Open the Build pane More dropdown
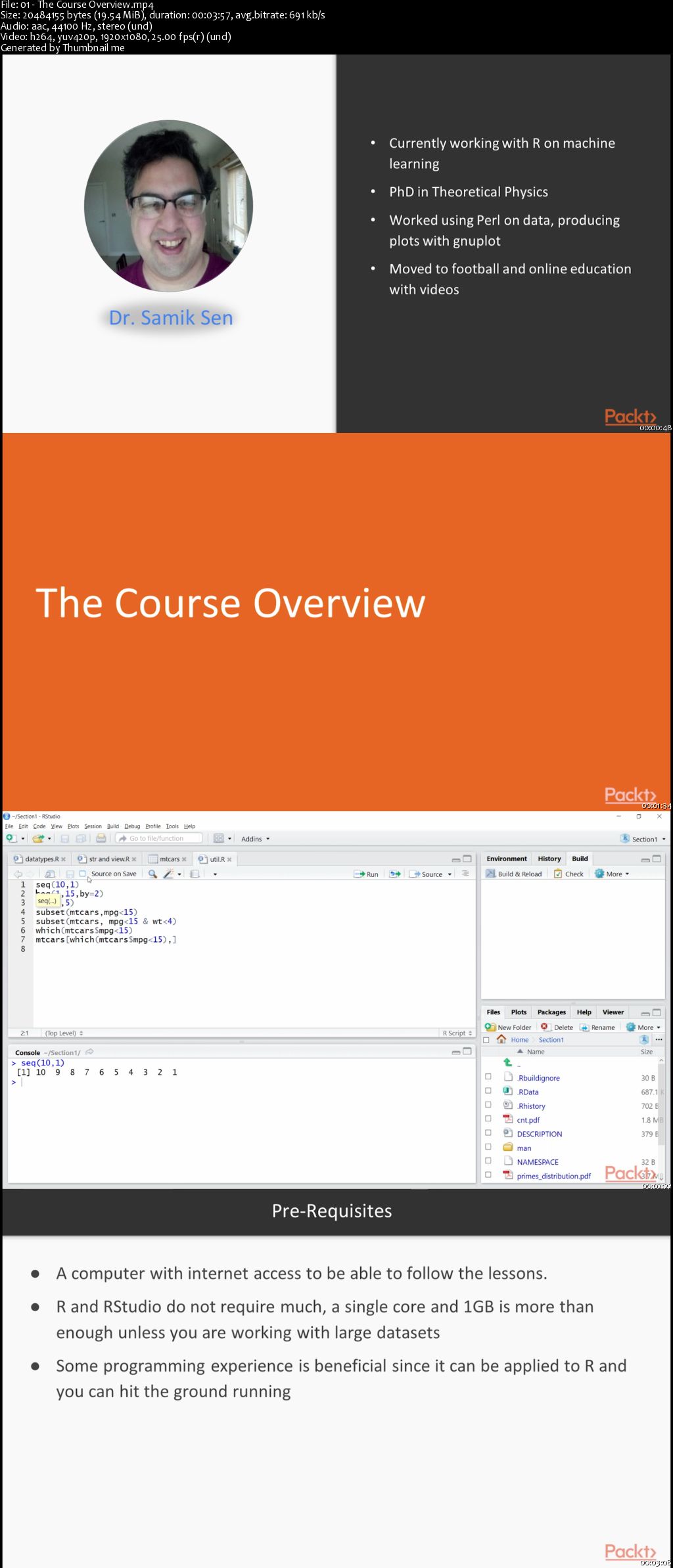The image size is (673, 1568). (612, 874)
